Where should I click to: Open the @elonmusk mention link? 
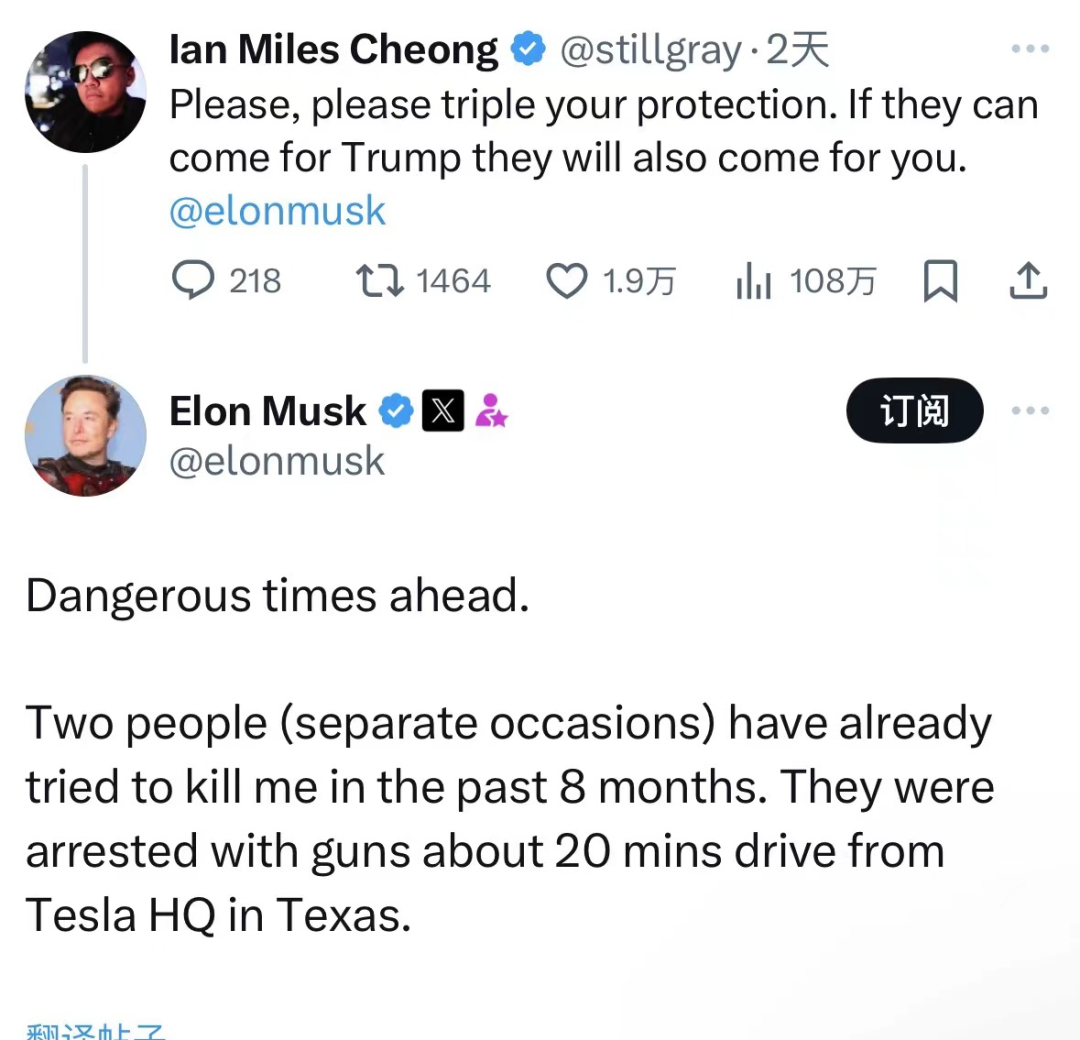click(277, 211)
